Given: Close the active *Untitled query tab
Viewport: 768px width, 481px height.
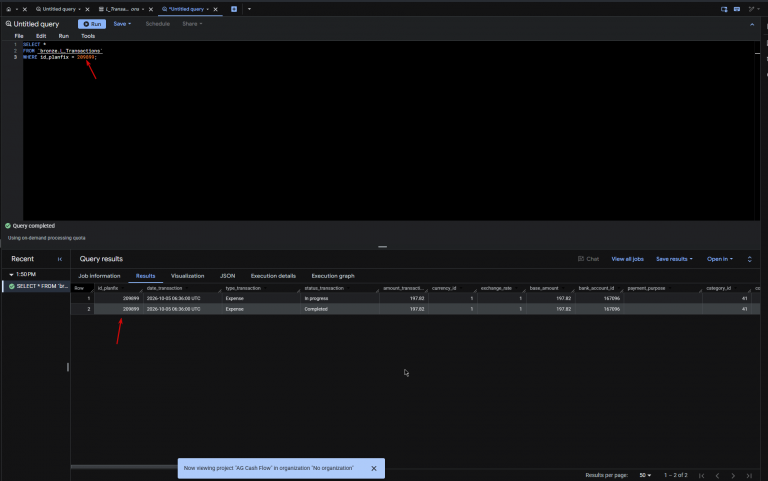Looking at the screenshot, I should [x=216, y=9].
